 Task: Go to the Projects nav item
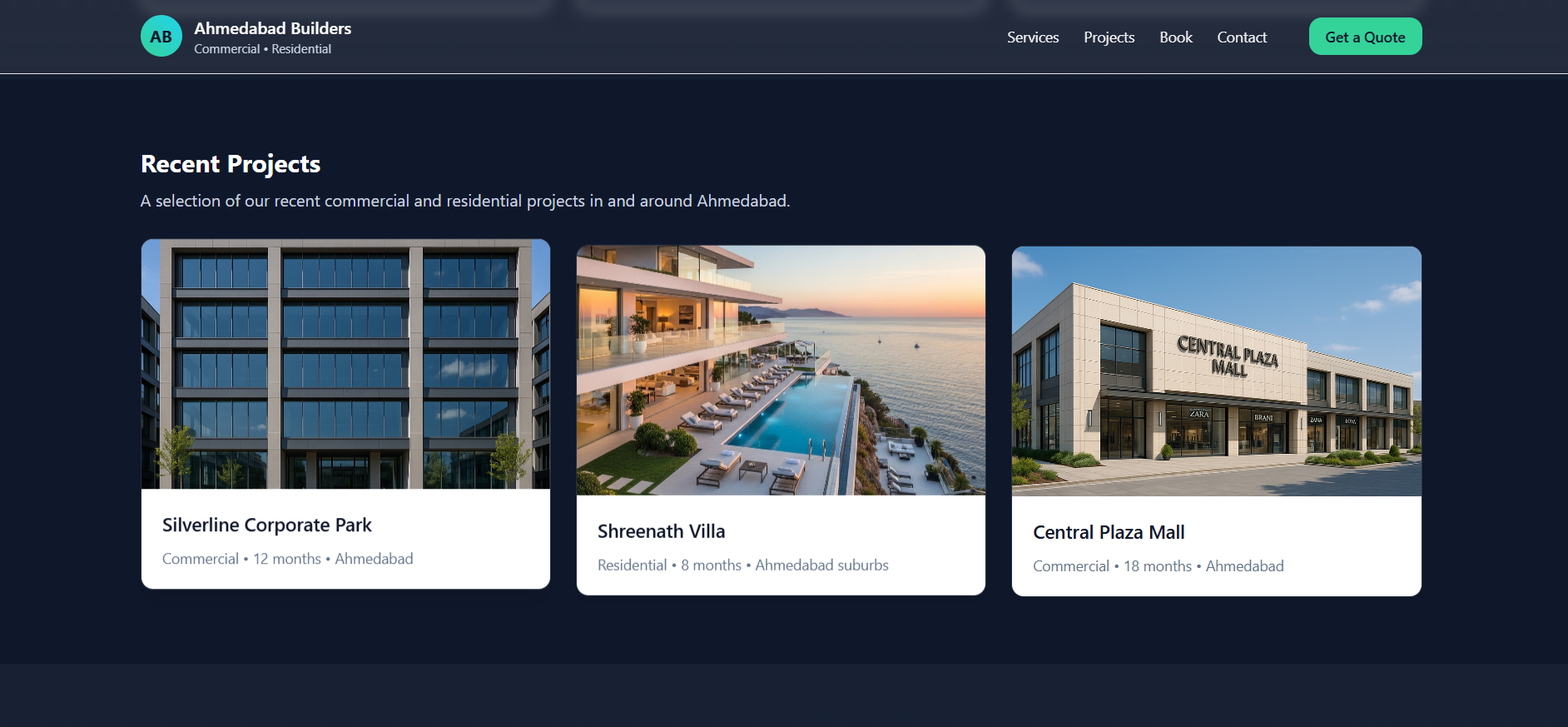click(x=1109, y=37)
